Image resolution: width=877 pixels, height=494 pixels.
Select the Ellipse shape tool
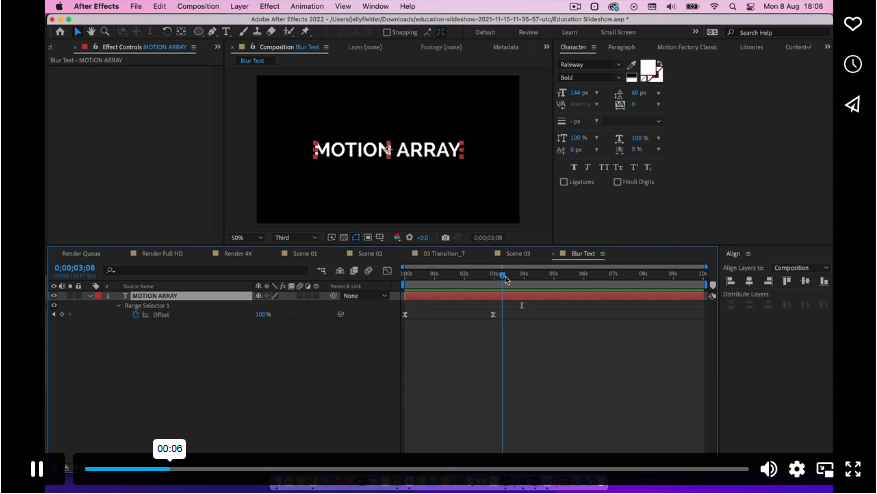198,32
